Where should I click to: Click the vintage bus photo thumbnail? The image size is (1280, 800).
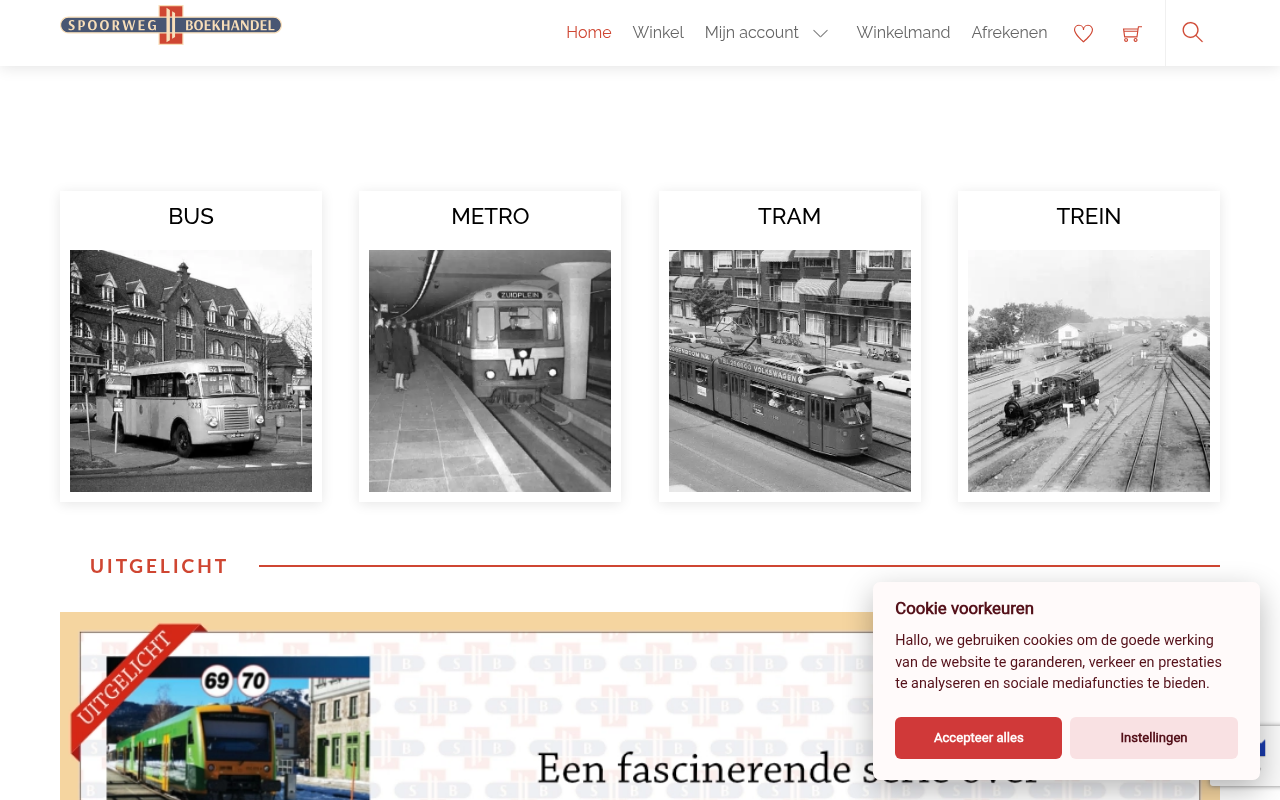tap(191, 371)
